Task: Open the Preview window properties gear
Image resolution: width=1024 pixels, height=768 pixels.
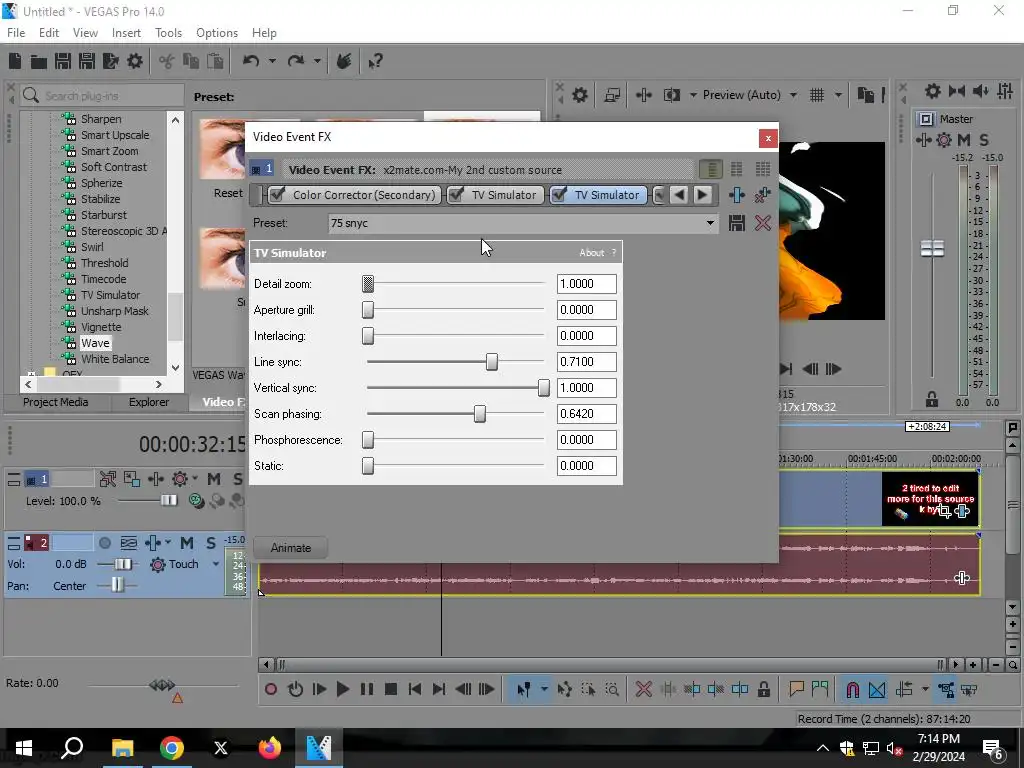Action: [x=579, y=95]
